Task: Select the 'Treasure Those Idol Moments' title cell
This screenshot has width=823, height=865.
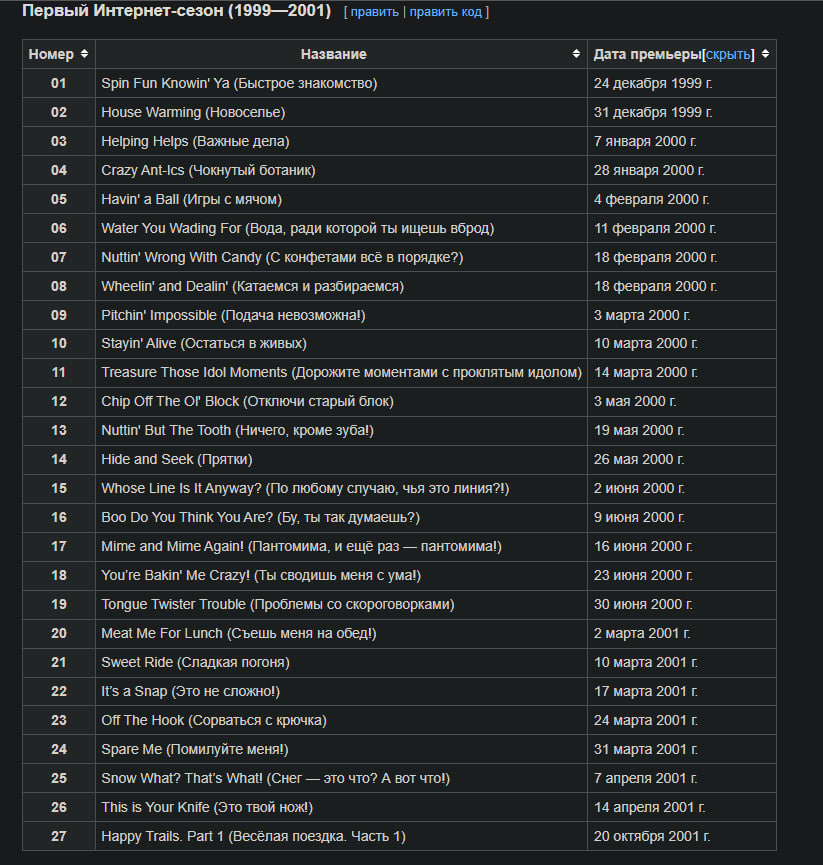Action: tap(341, 372)
